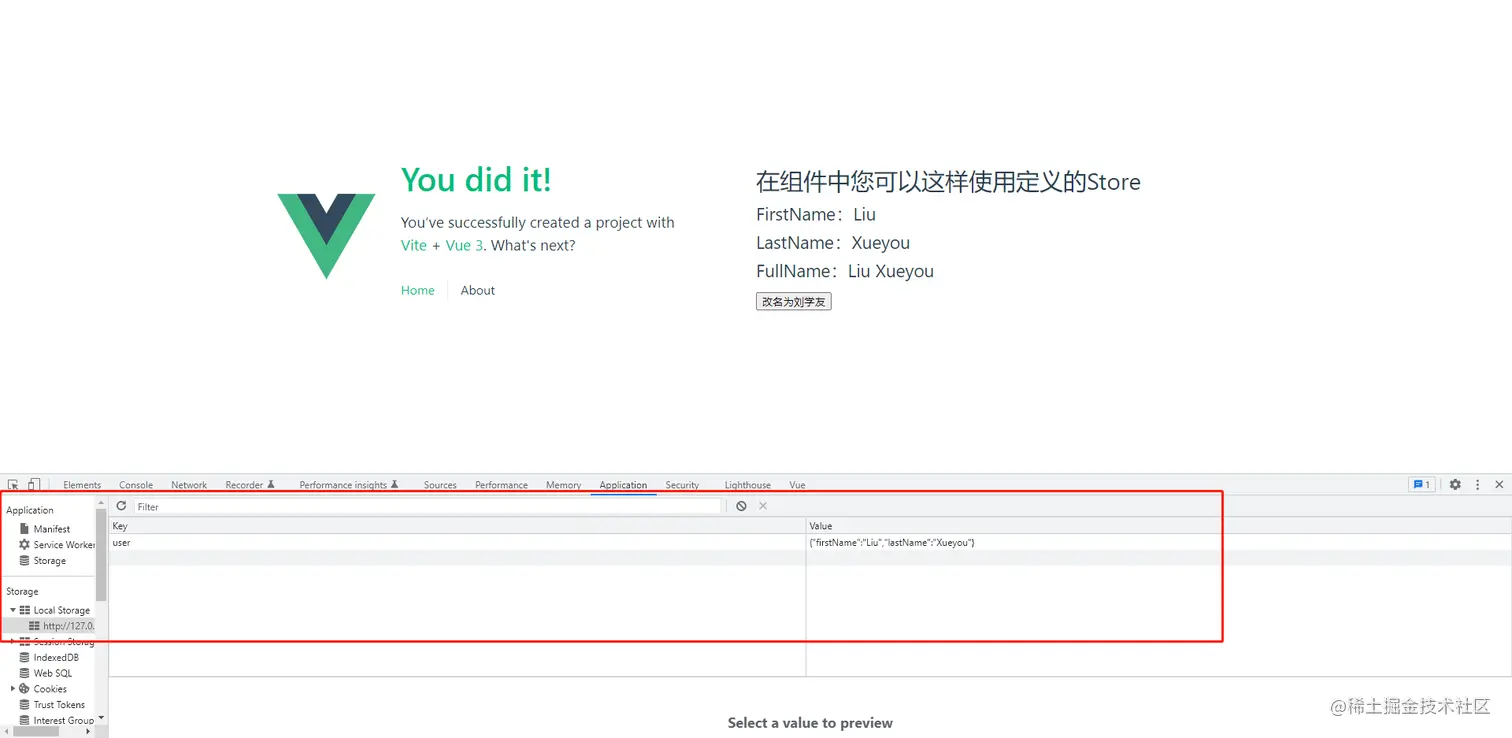Click the 'FullName: Liu Xueyou' text
Screen dimensions: 1512x738
click(845, 271)
